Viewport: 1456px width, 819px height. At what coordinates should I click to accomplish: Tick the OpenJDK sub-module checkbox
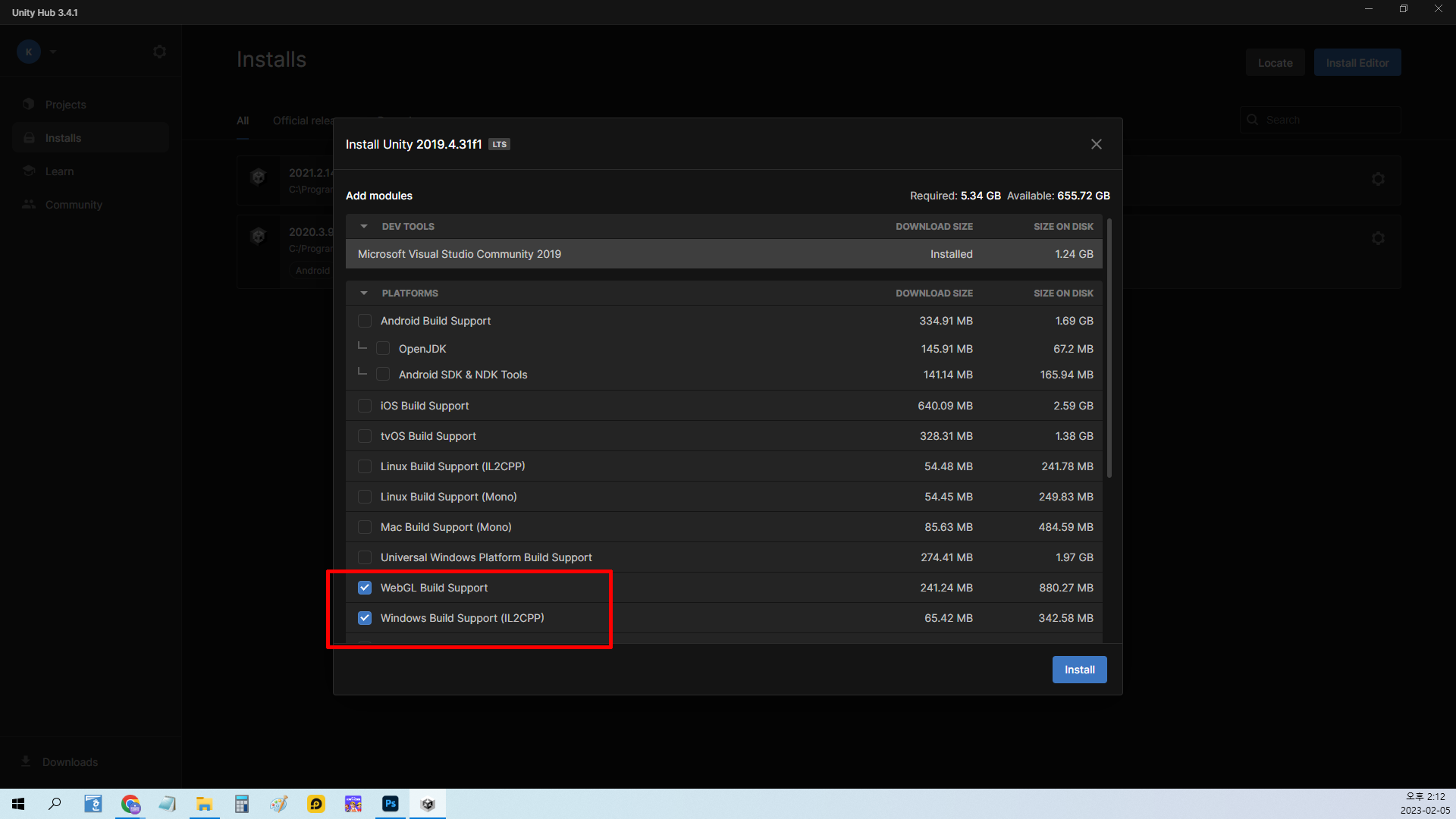click(x=383, y=349)
